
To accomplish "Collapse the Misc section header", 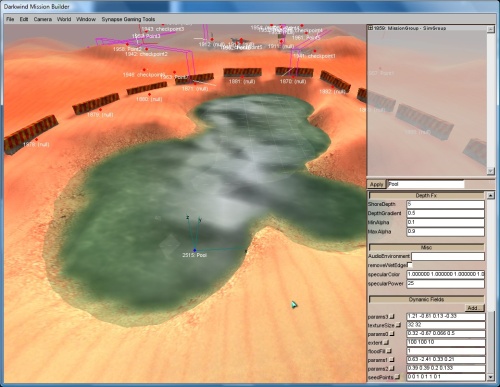I will tap(426, 247).
